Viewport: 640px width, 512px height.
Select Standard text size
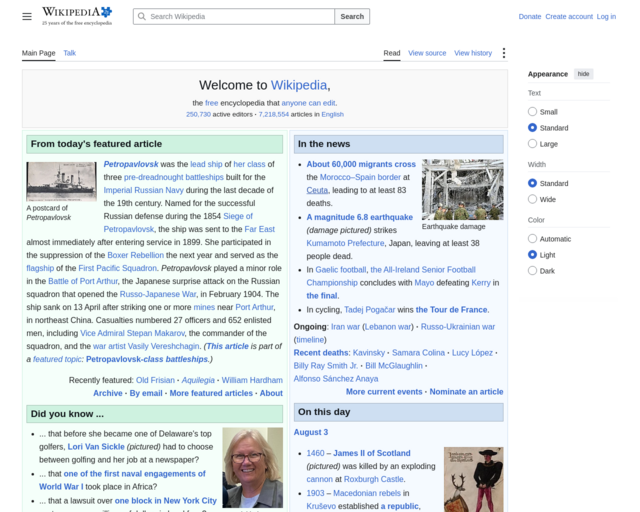(x=532, y=127)
